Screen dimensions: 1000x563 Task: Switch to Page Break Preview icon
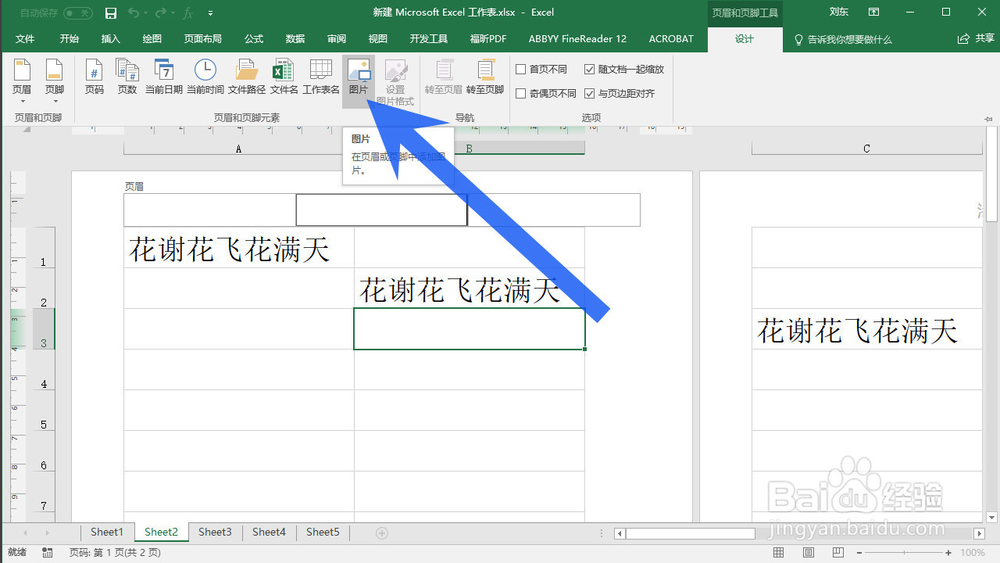tap(838, 553)
